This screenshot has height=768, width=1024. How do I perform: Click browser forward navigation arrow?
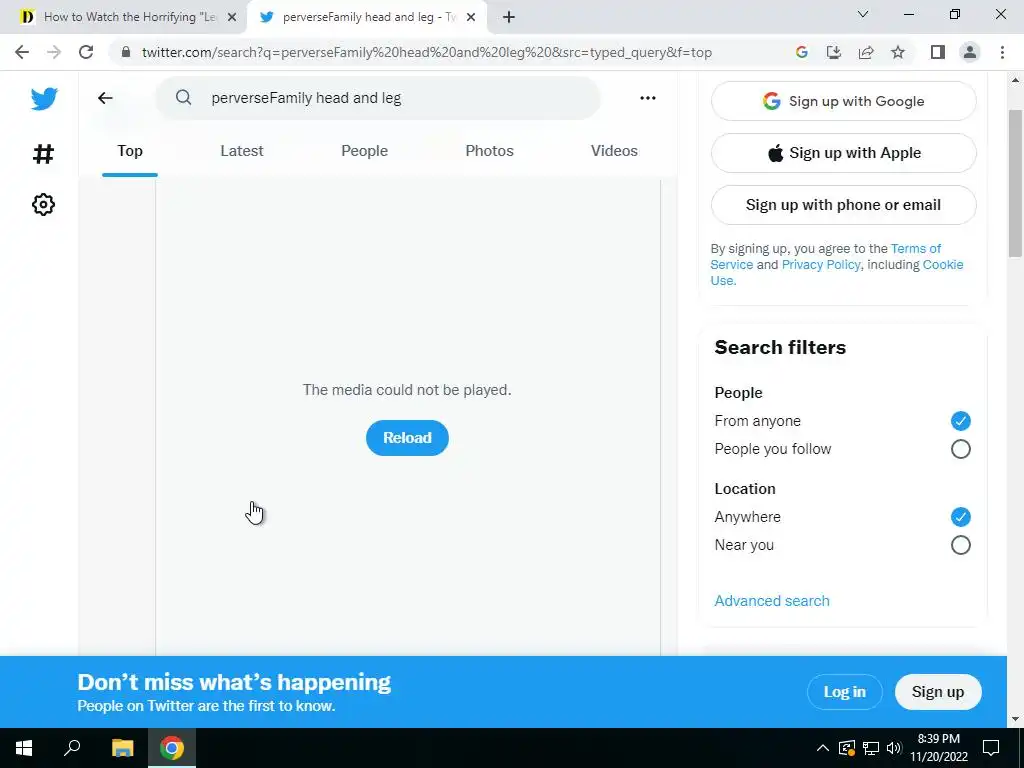click(54, 52)
